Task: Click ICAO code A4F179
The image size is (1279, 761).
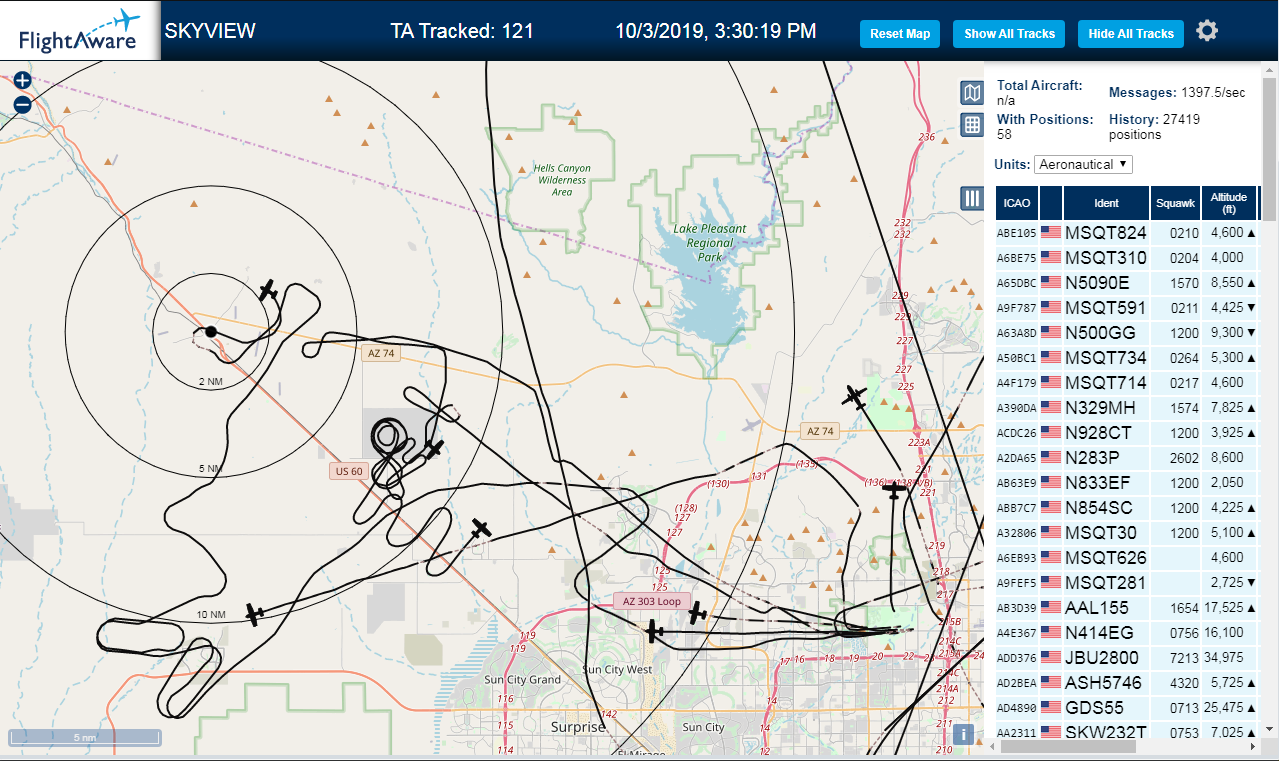Action: (x=1016, y=383)
